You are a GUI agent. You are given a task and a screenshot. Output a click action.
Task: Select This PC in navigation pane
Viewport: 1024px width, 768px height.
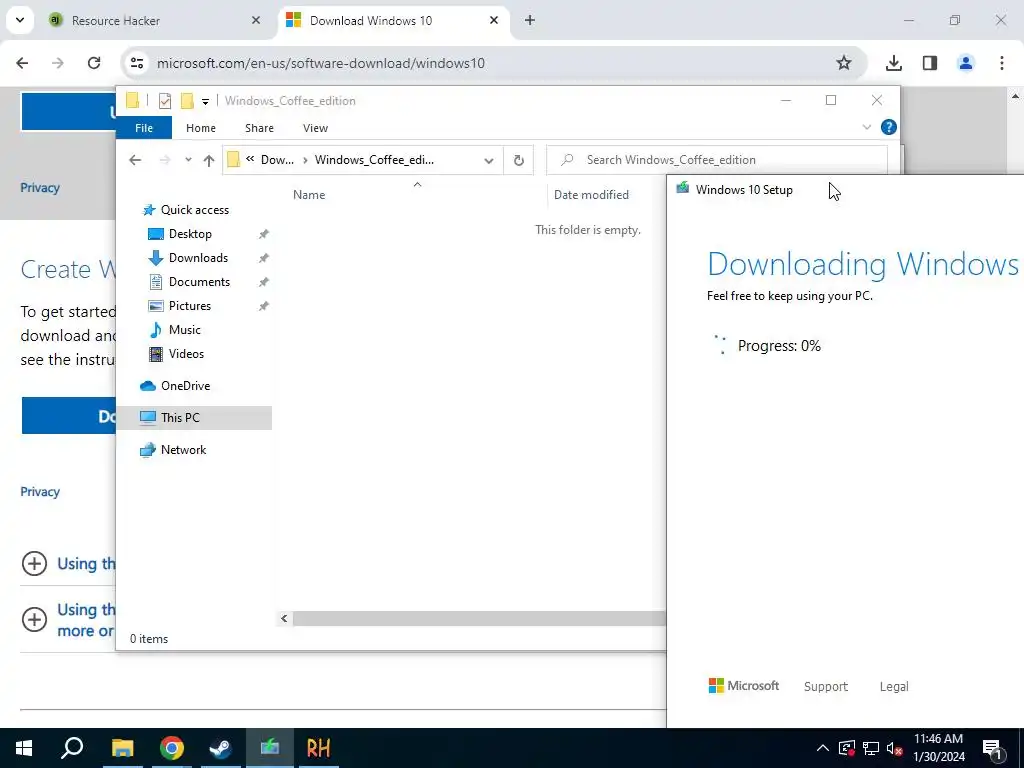coord(180,418)
